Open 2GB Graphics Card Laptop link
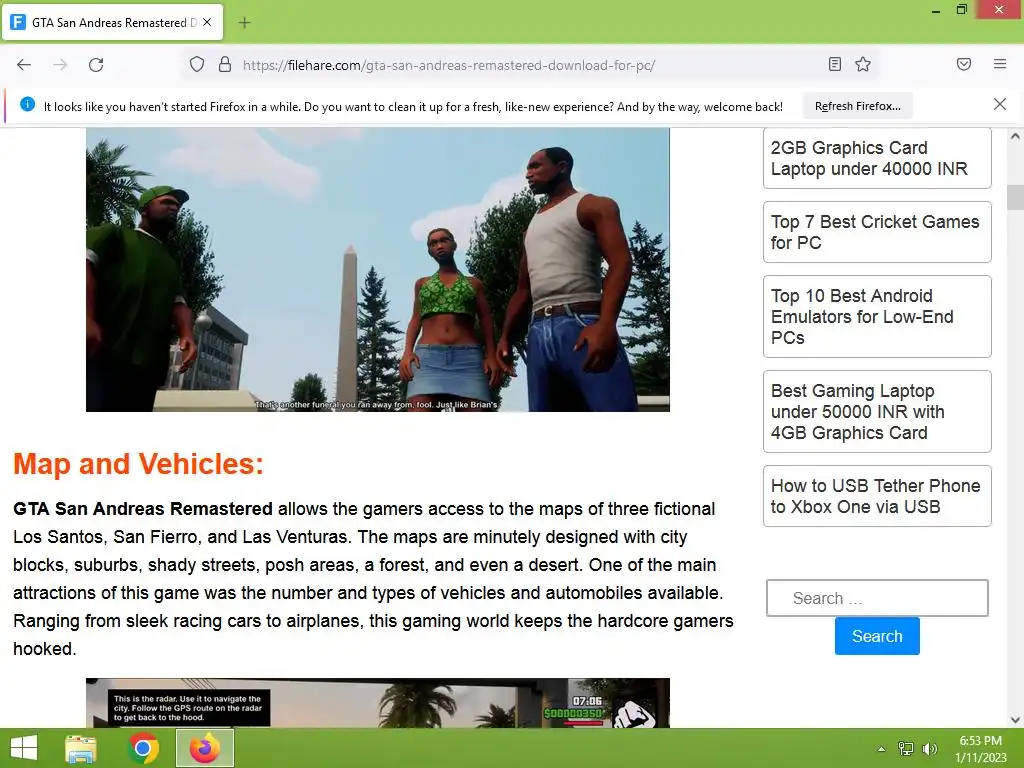 click(x=877, y=158)
